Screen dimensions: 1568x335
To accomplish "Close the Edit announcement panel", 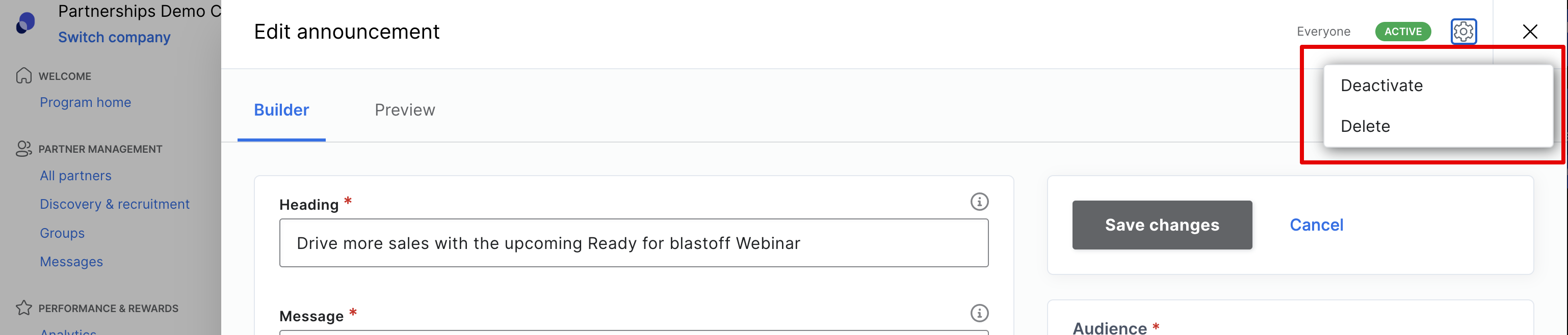I will coord(1529,32).
